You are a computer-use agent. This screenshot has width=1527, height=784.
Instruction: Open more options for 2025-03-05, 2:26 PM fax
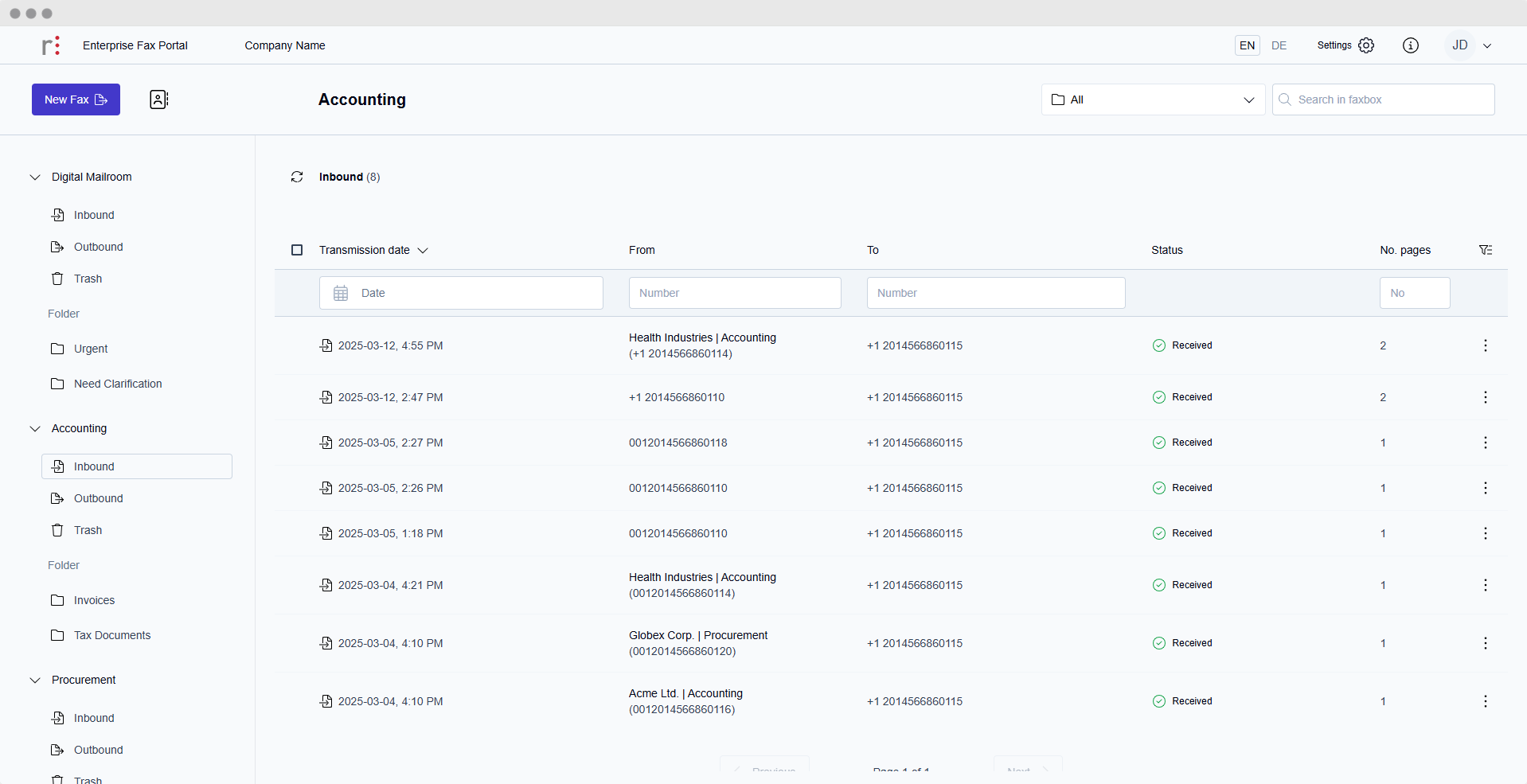tap(1486, 488)
